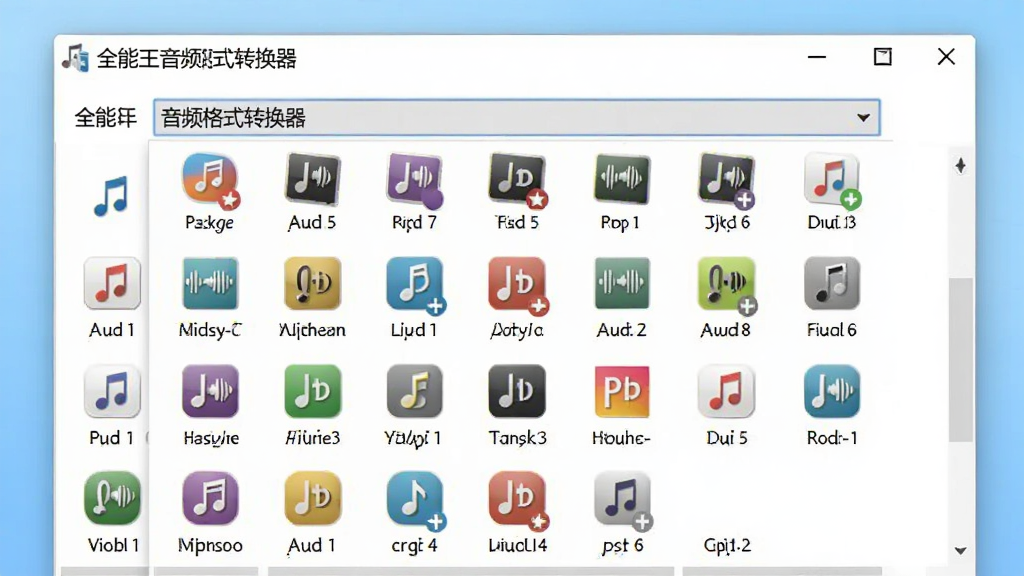Select the Aud. 2 teal waveform icon
Image resolution: width=1024 pixels, height=576 pixels.
click(621, 283)
